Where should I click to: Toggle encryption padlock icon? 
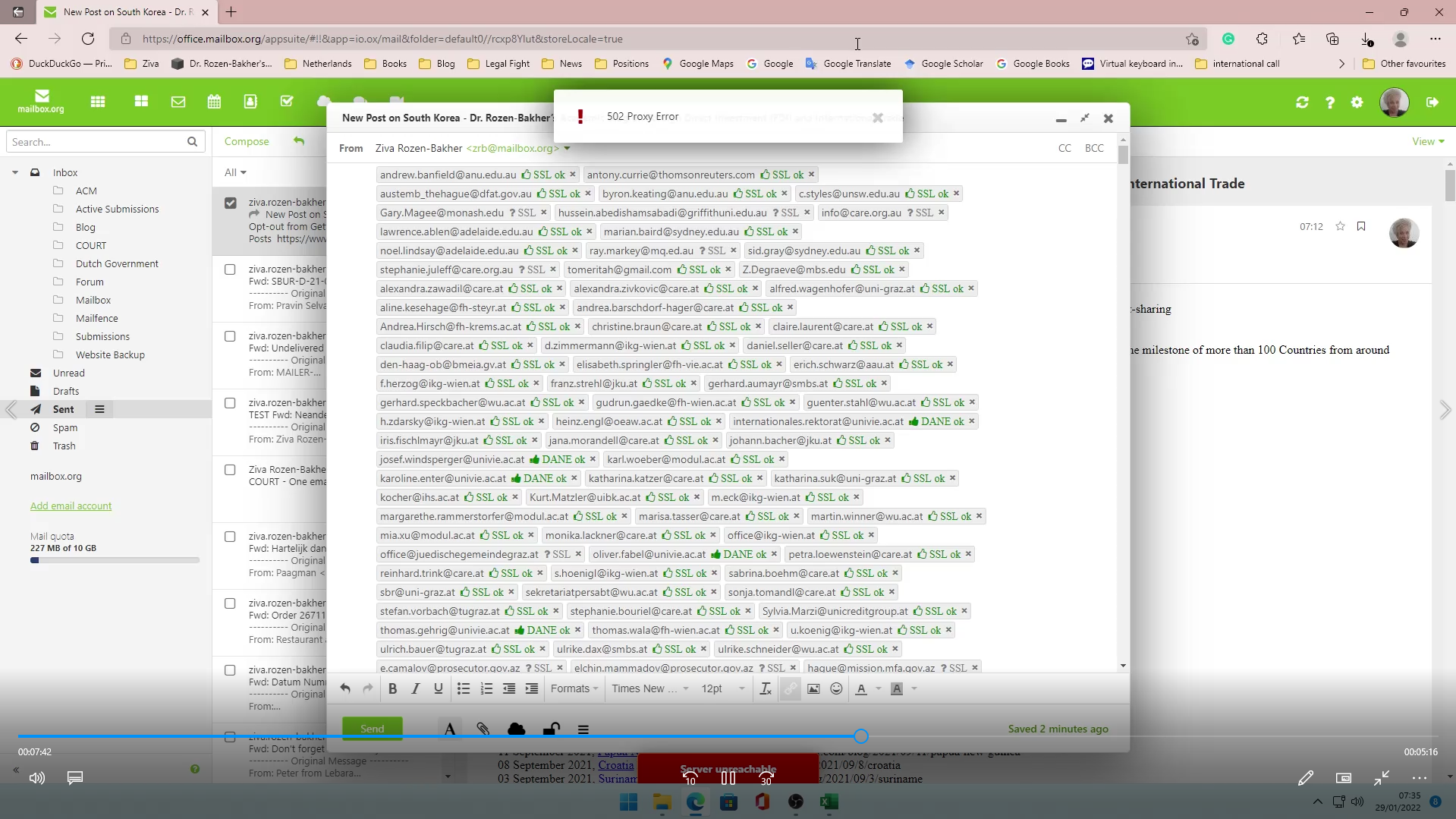point(552,729)
